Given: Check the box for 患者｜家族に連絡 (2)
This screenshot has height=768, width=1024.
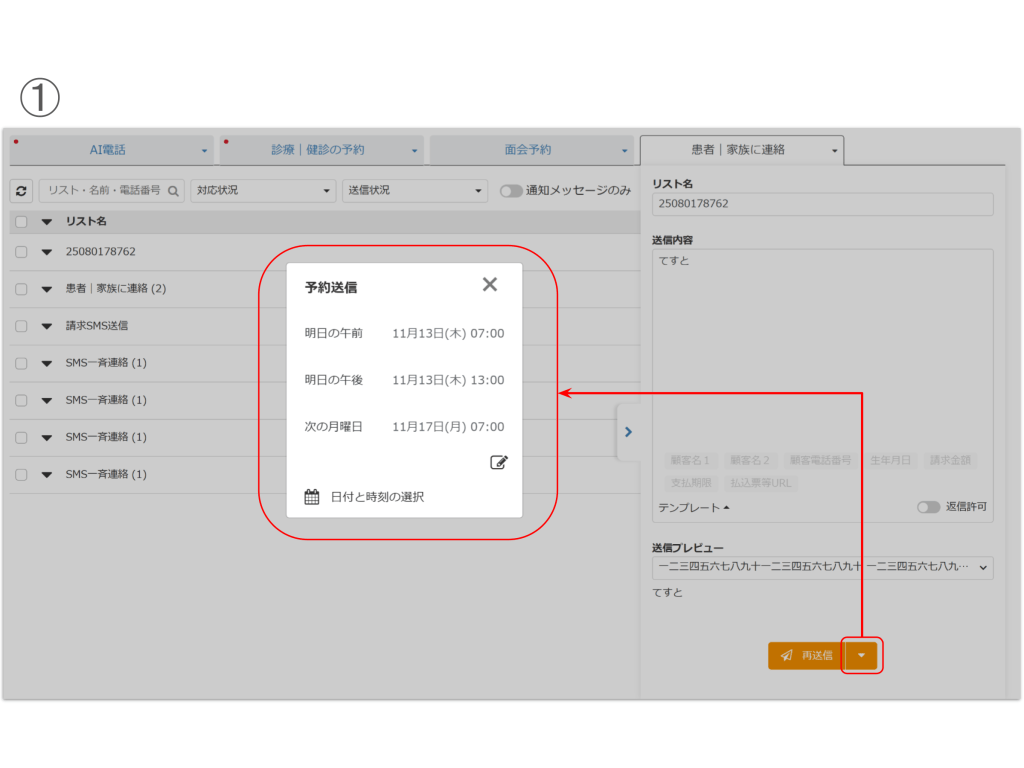Looking at the screenshot, I should click(21, 289).
